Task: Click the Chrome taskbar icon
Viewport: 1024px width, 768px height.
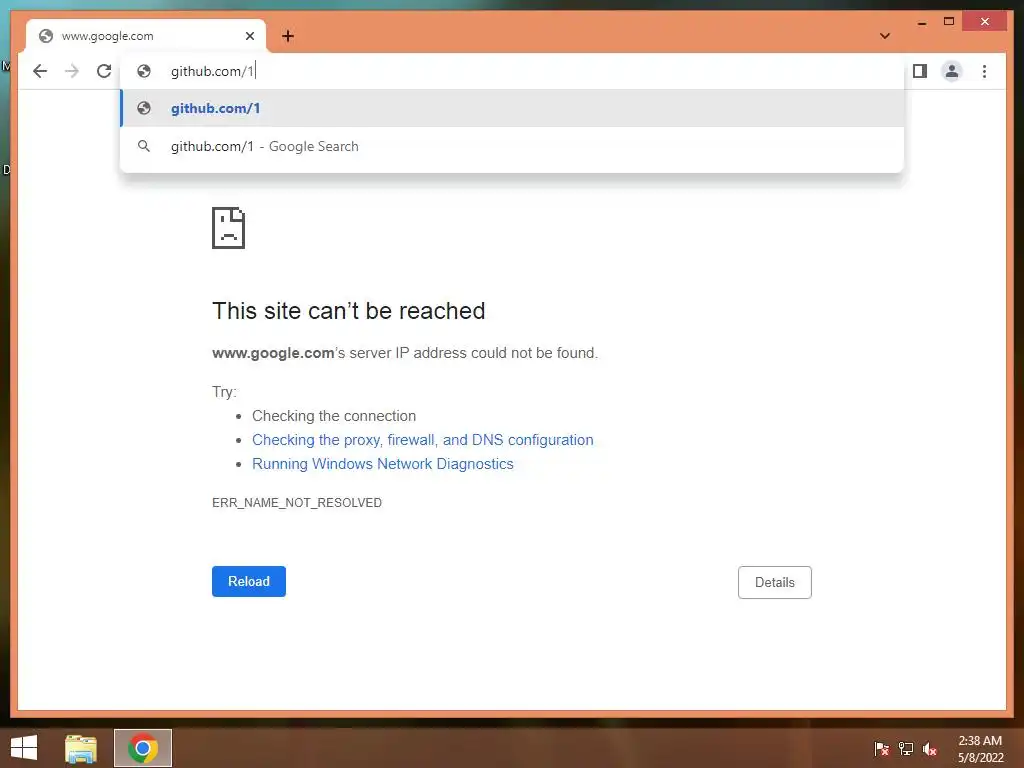Action: pos(143,748)
